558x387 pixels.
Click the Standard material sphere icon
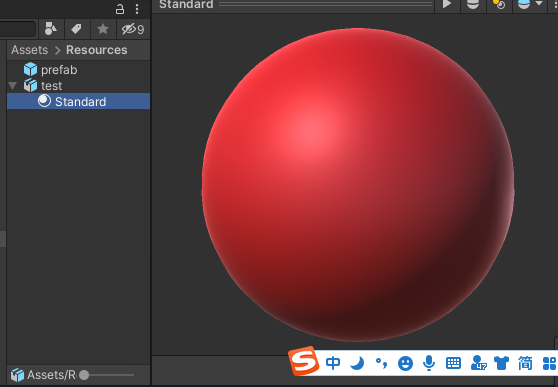point(44,101)
